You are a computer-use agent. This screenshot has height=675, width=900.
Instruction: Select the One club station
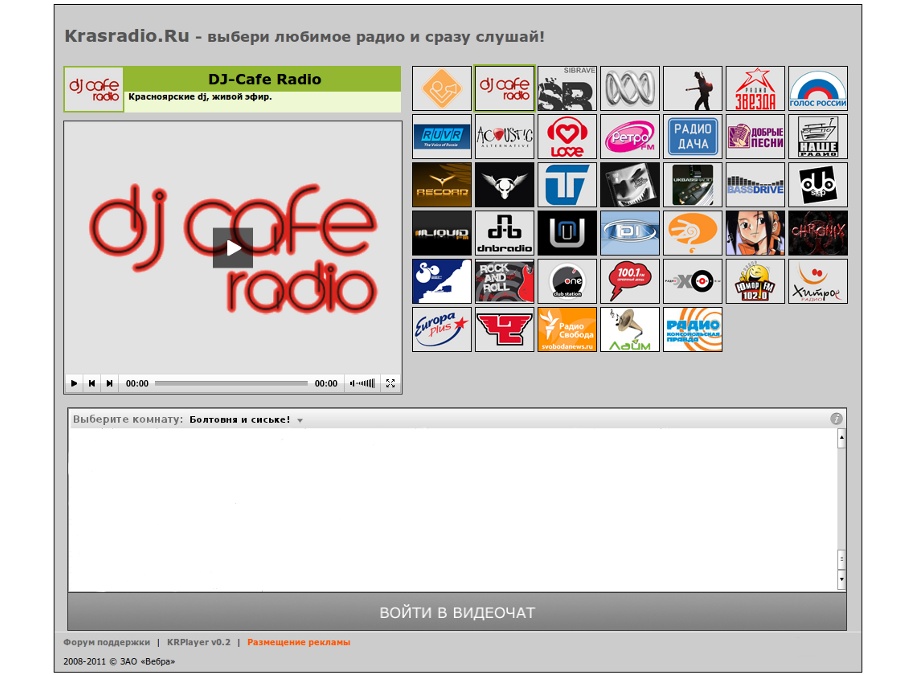coord(567,281)
